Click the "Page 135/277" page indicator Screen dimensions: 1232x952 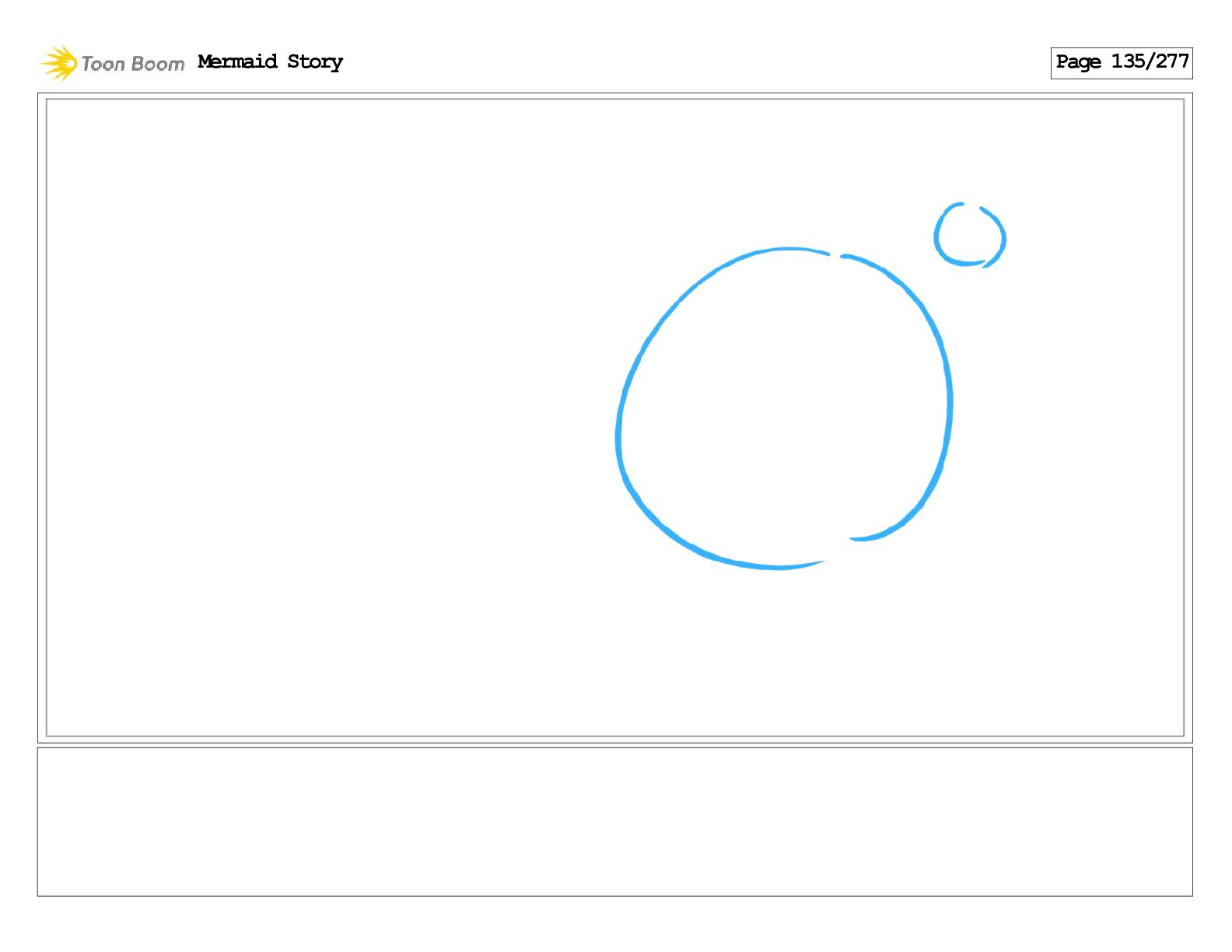[1122, 63]
